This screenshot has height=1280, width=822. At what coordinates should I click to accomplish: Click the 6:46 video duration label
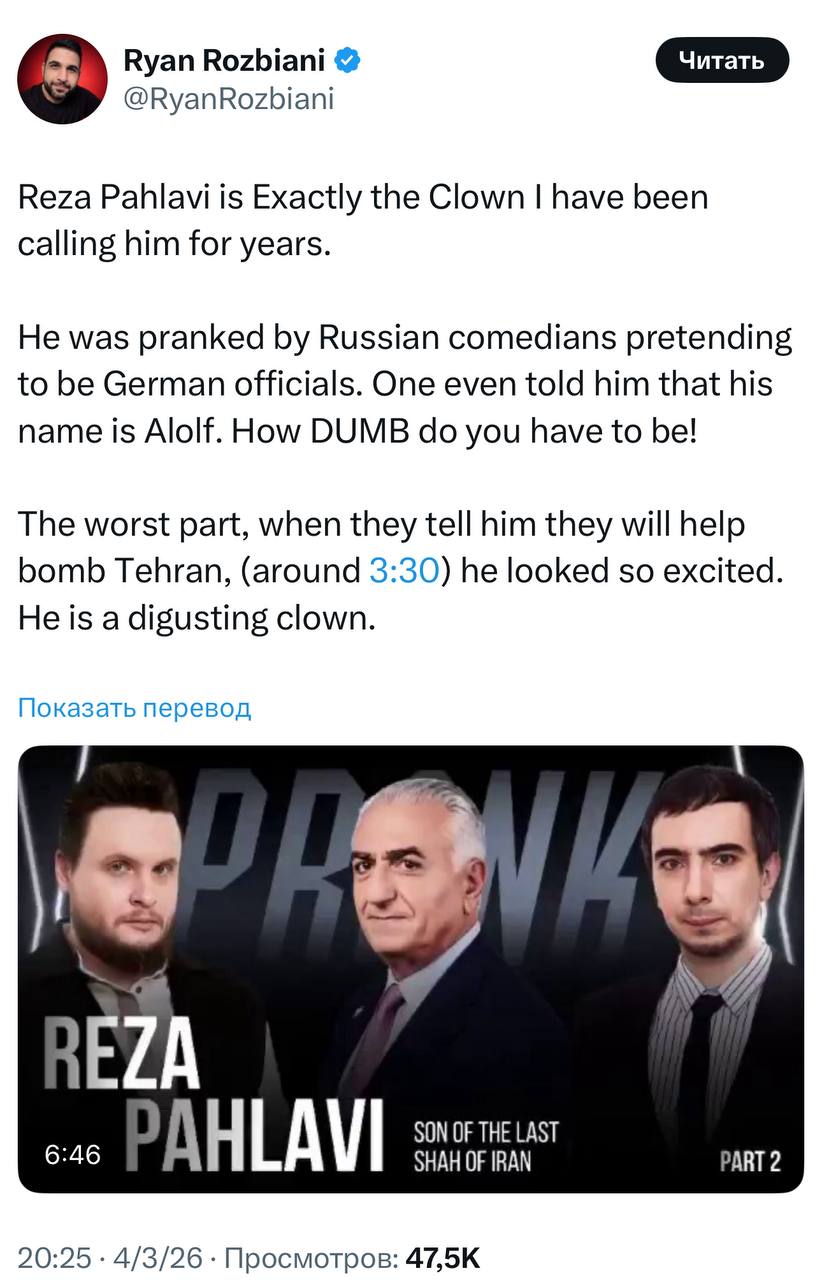[x=73, y=1154]
